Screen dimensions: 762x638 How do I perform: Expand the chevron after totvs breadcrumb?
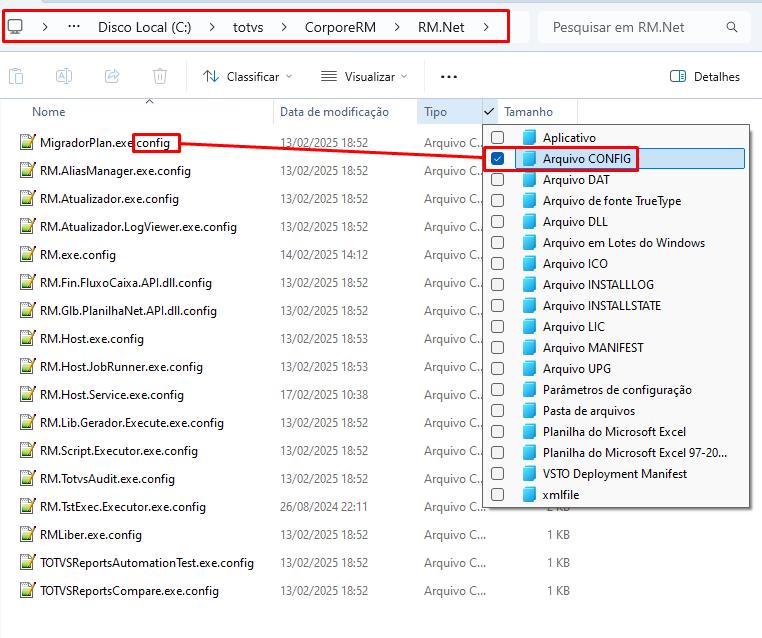tap(284, 27)
